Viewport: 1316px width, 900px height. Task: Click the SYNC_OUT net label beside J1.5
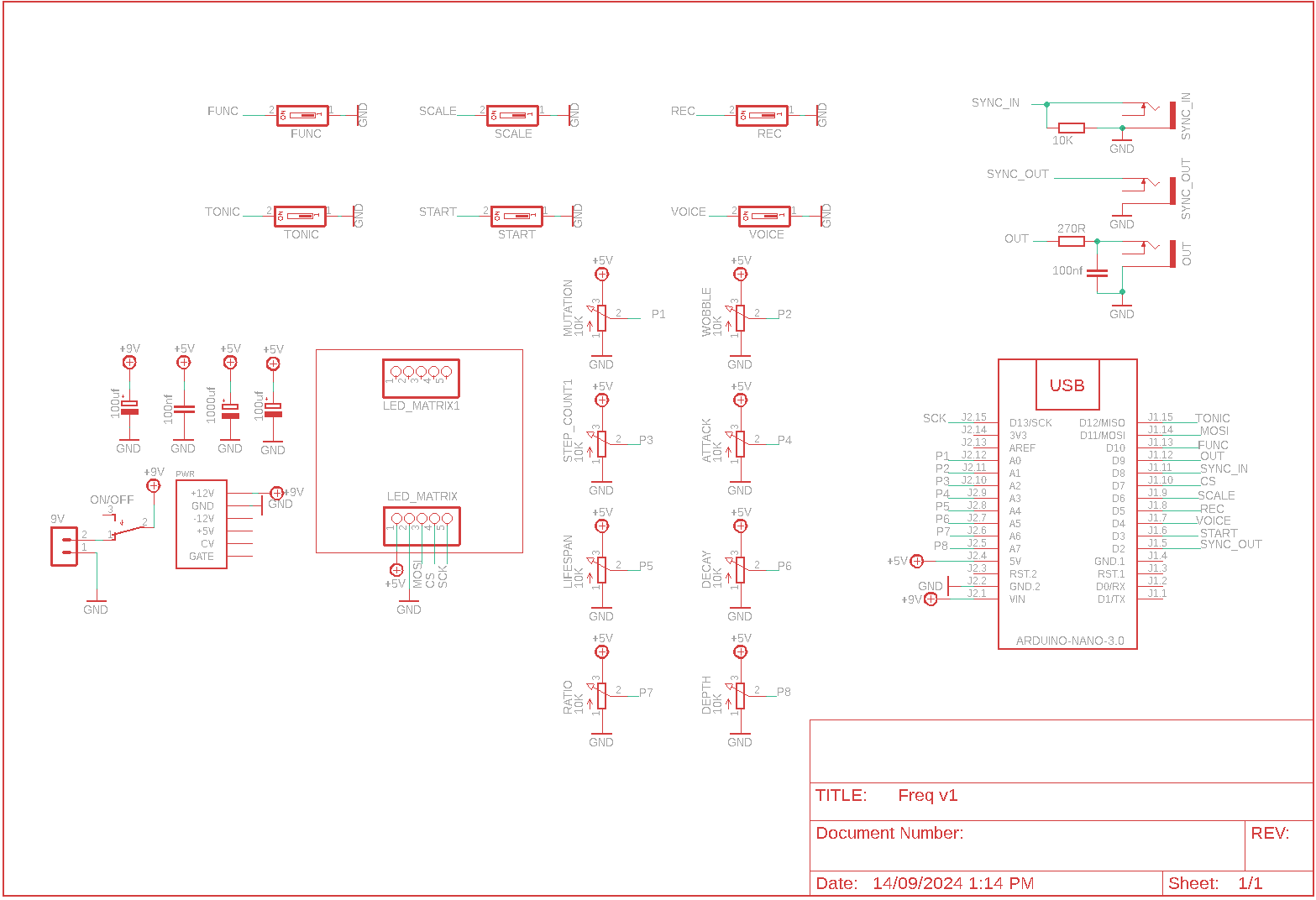(1231, 544)
